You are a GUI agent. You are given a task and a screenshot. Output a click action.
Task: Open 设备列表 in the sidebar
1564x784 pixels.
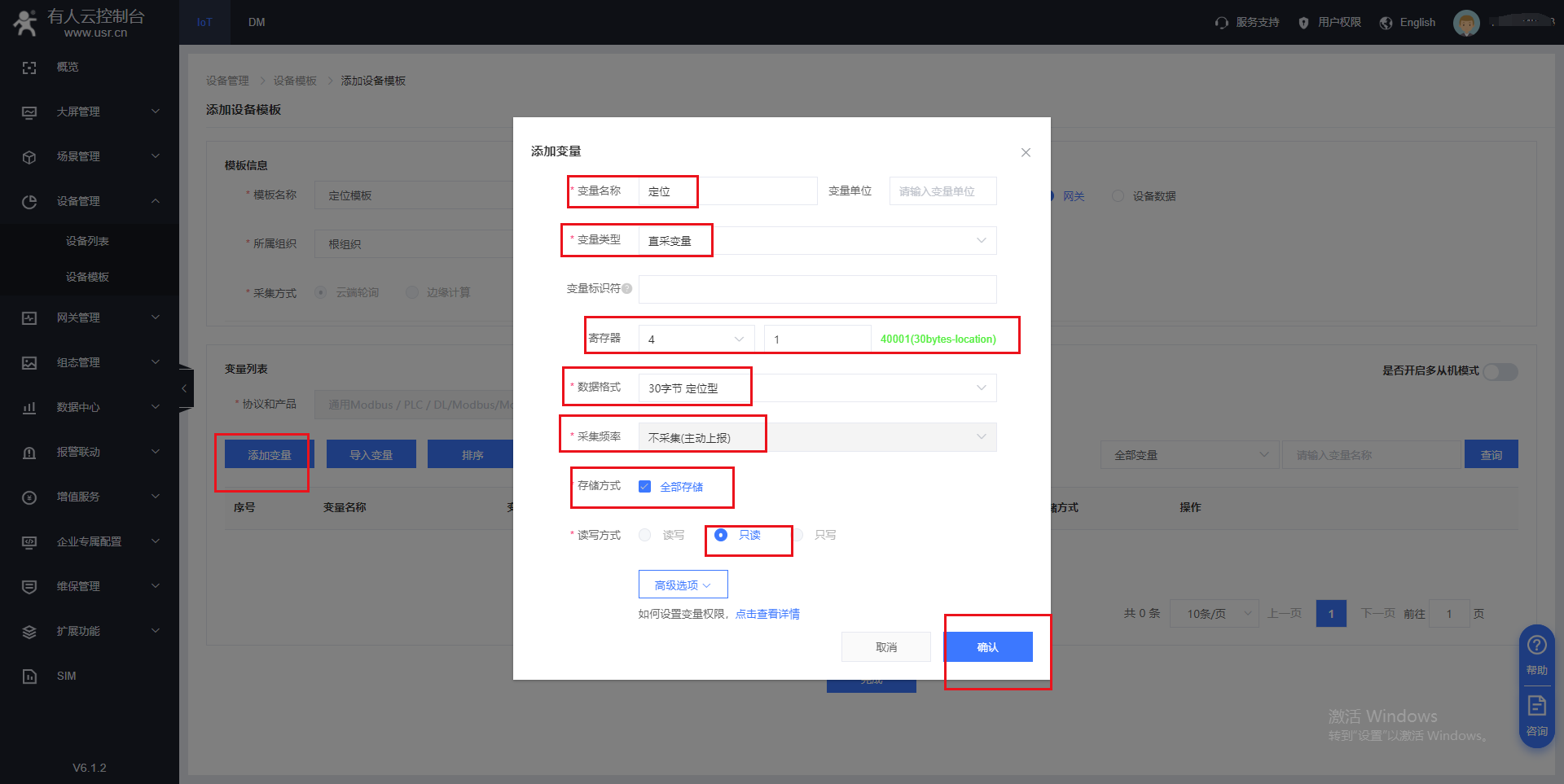coord(87,241)
